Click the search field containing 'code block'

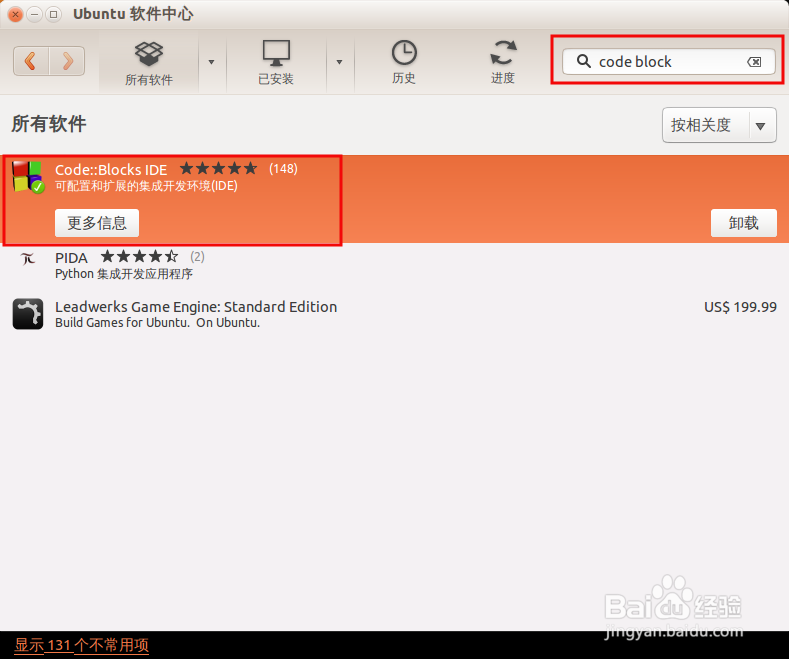pos(668,62)
